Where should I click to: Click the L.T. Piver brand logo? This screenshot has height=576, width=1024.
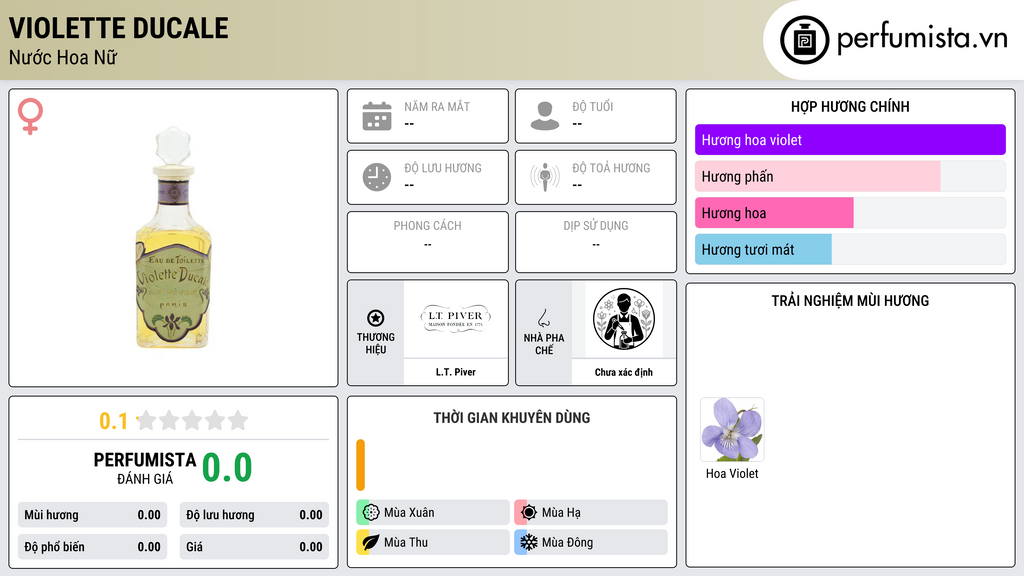(x=456, y=319)
